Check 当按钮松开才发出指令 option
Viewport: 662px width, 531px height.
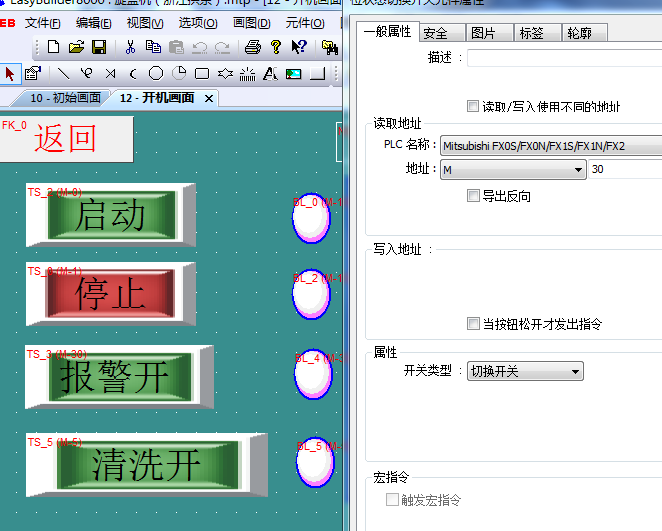click(473, 324)
